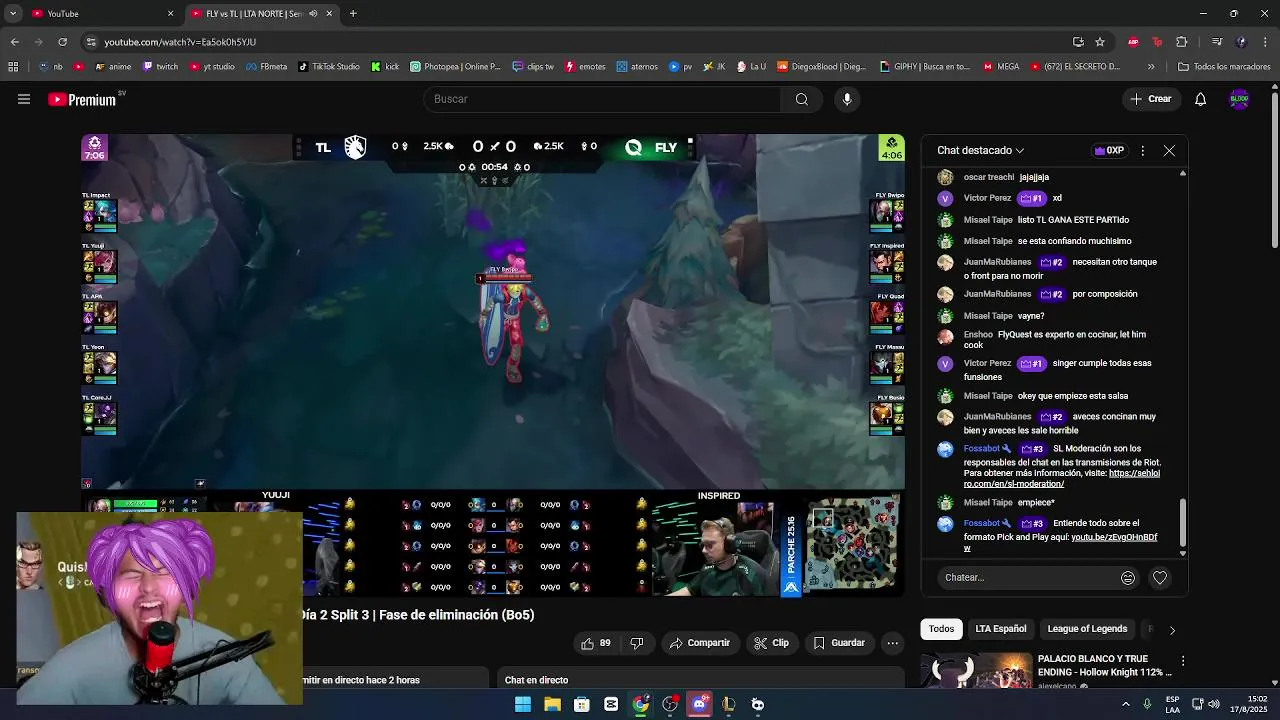Screen dimensions: 1280x720
Task: Open the MEGA bookmark
Action: [1001, 67]
